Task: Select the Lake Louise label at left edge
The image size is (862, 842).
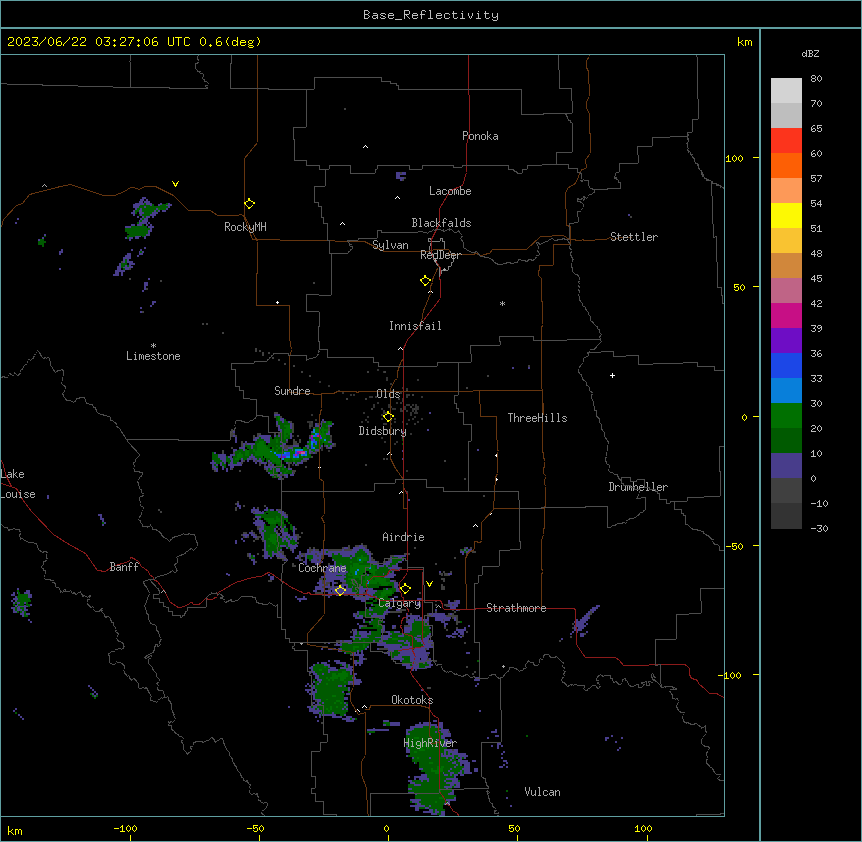Action: pos(16,484)
